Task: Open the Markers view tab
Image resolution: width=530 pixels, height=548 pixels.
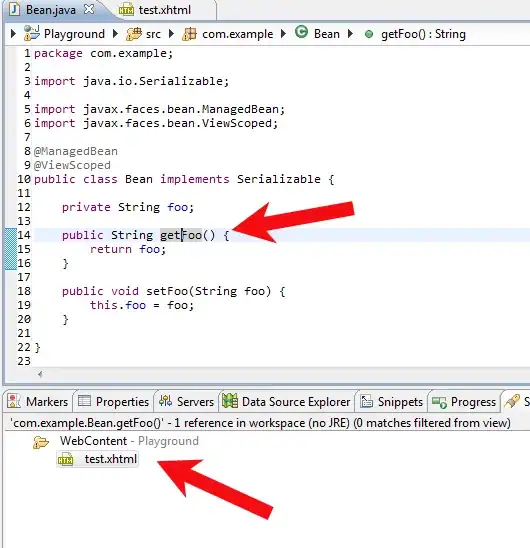Action: pos(38,402)
